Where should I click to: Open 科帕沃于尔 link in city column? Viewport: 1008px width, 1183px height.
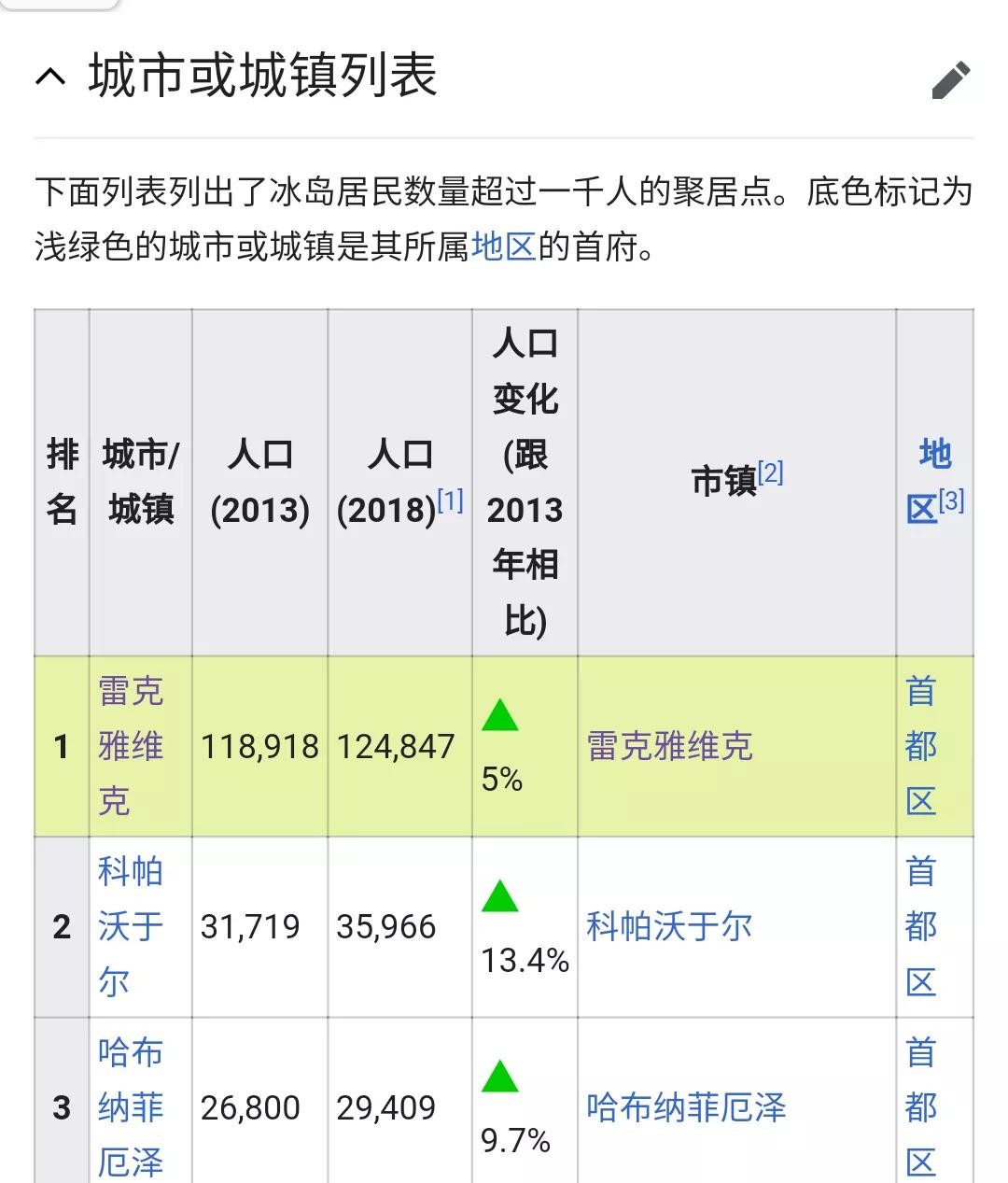(x=131, y=926)
